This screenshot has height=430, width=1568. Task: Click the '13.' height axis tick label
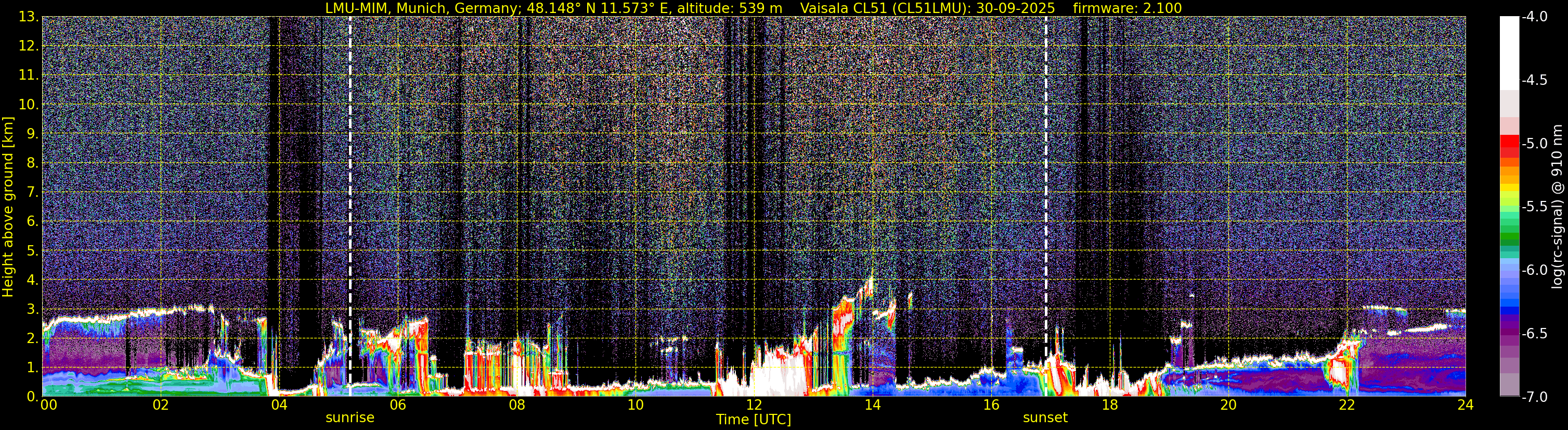pyautogui.click(x=29, y=17)
